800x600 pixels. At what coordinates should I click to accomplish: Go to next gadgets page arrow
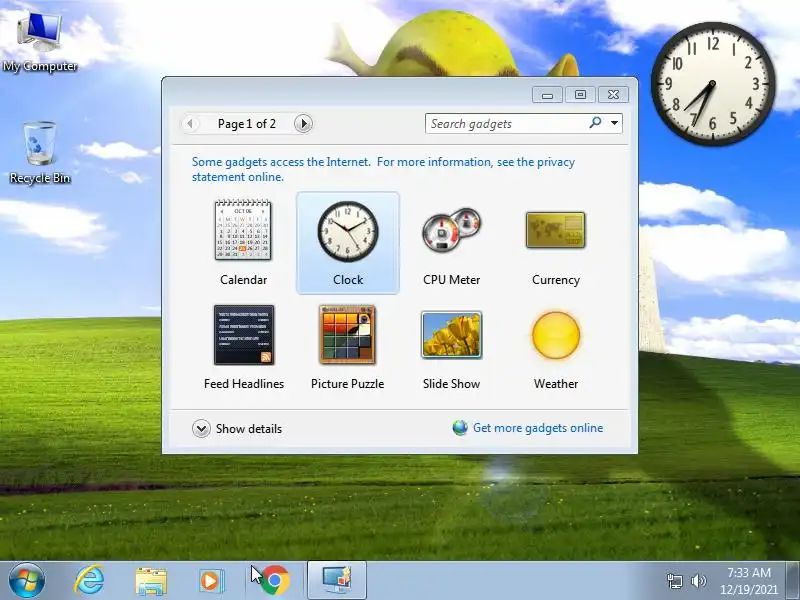[x=303, y=123]
